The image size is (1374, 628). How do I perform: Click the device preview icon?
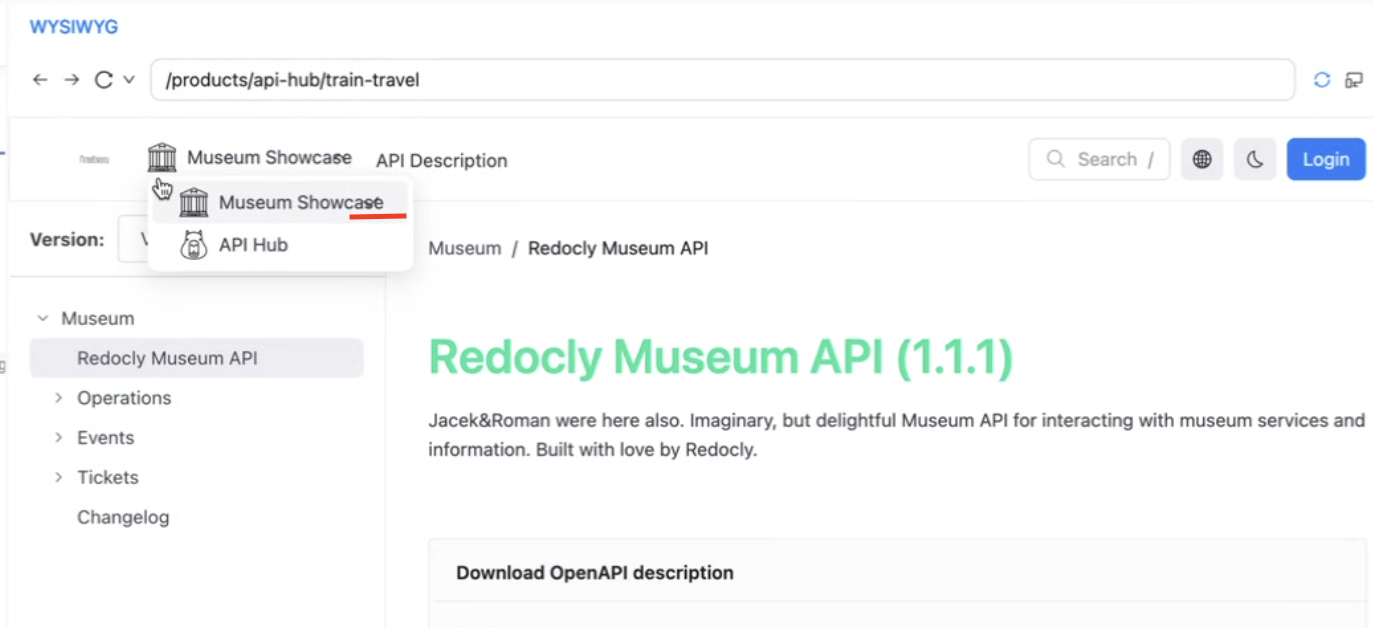[1354, 80]
